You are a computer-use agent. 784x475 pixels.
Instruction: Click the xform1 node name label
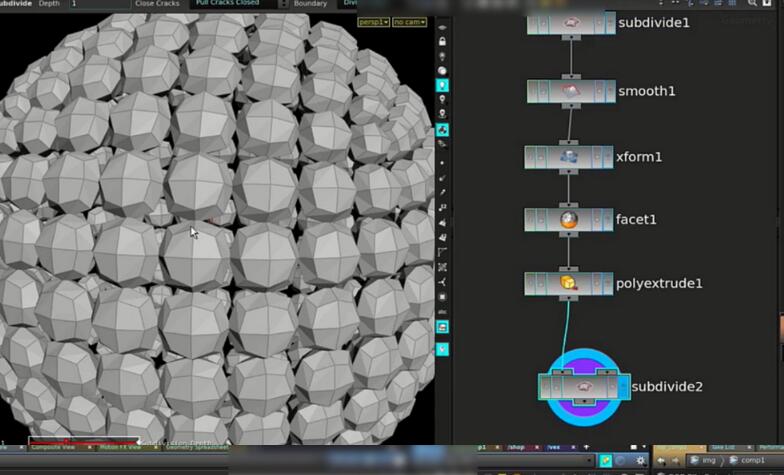[639, 157]
